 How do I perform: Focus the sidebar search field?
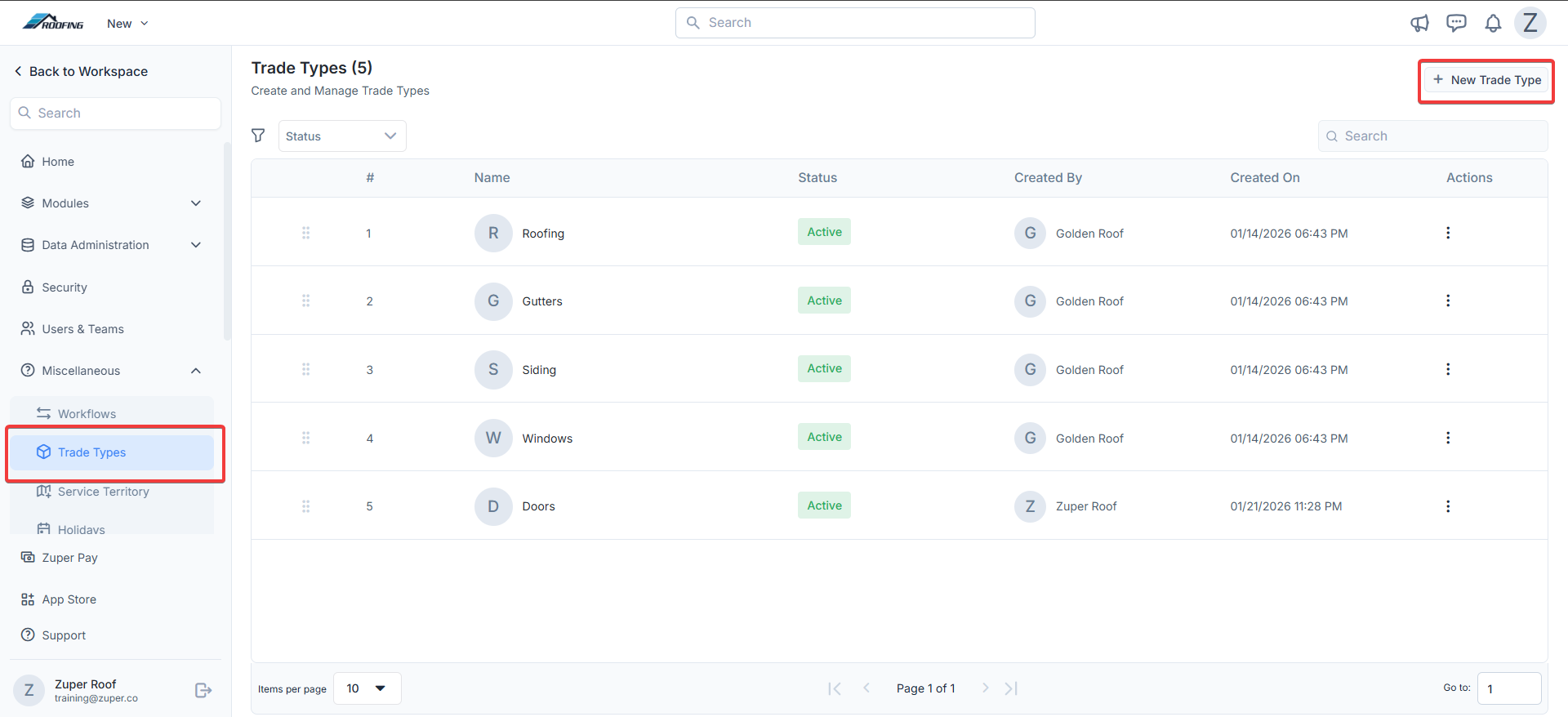coord(115,114)
